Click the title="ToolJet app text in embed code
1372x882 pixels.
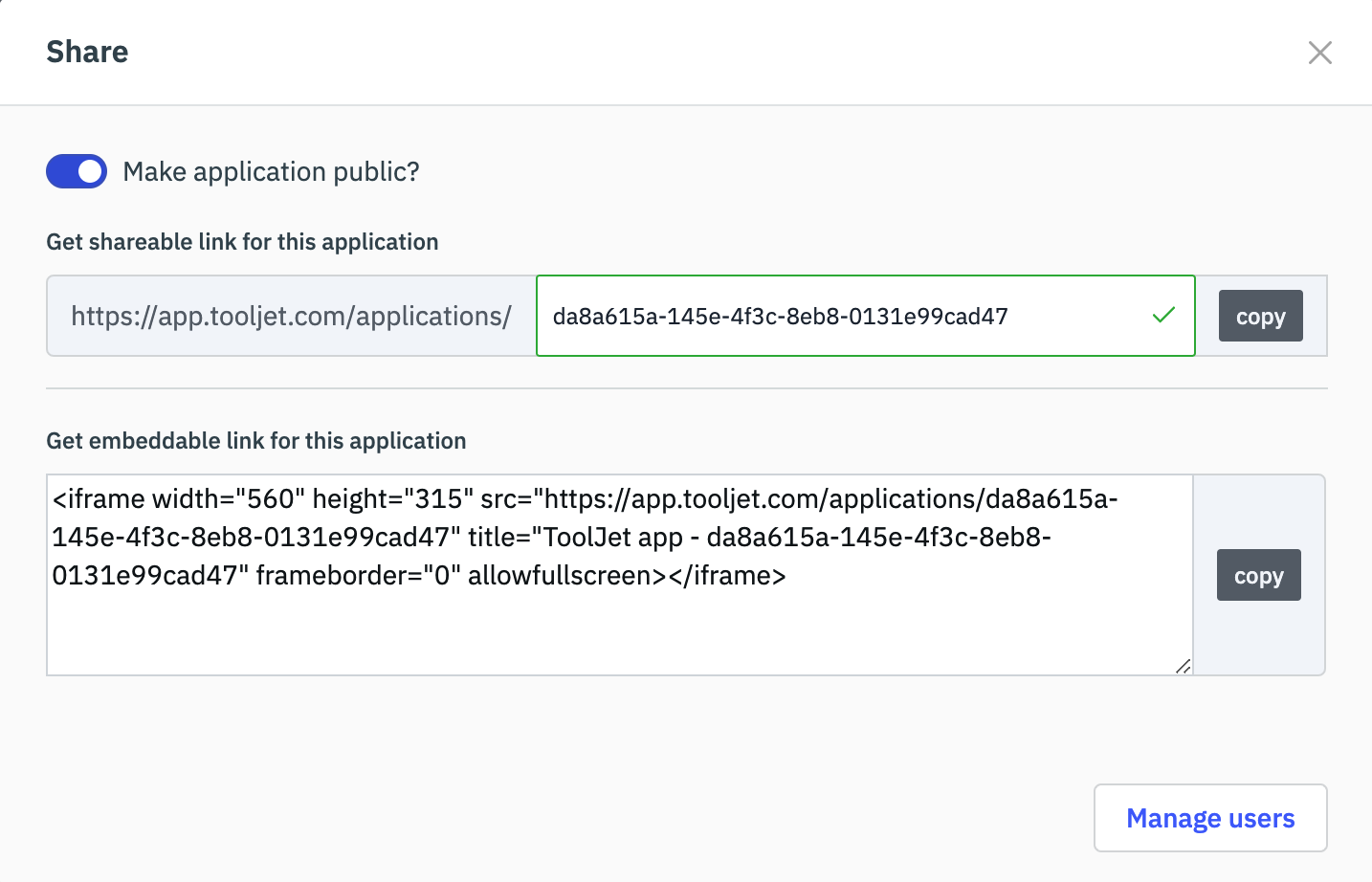pos(574,538)
